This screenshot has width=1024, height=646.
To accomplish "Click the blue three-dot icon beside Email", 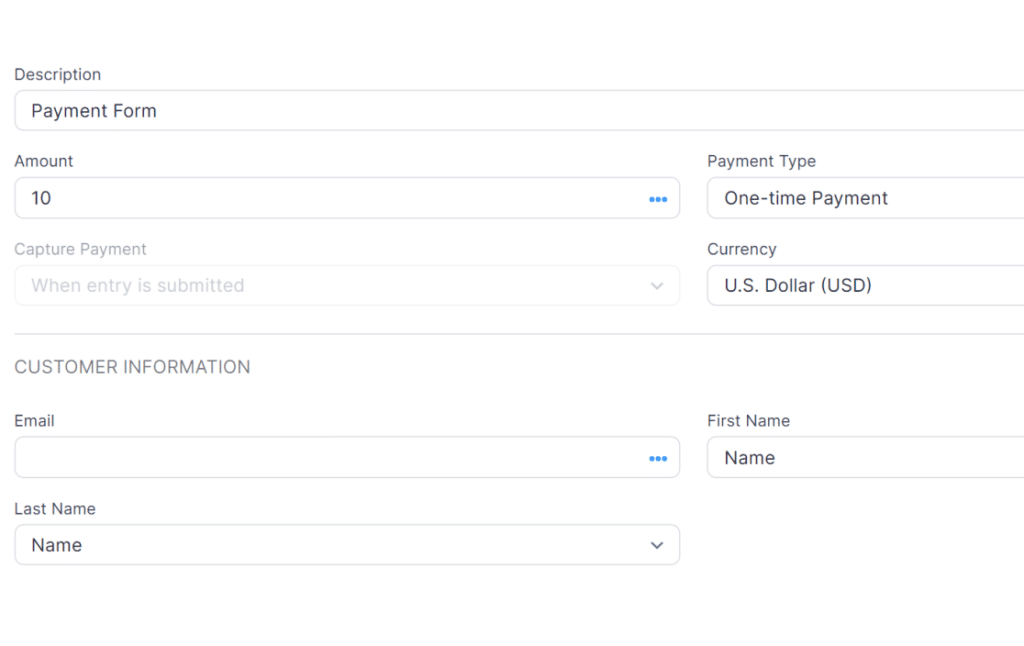I will pyautogui.click(x=658, y=457).
